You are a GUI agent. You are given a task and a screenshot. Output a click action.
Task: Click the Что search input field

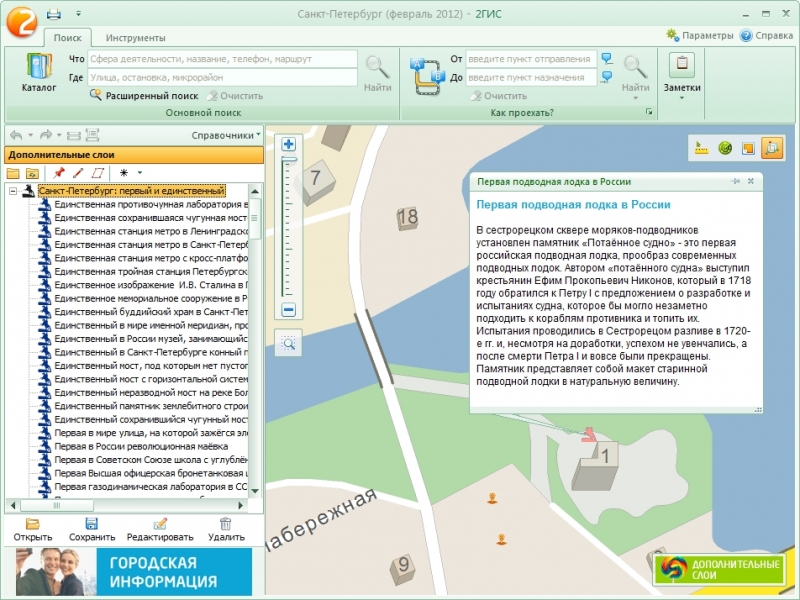click(x=222, y=59)
